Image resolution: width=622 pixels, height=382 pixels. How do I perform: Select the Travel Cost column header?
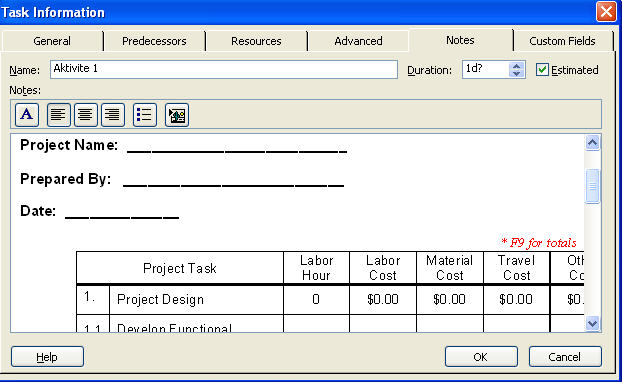pyautogui.click(x=516, y=268)
